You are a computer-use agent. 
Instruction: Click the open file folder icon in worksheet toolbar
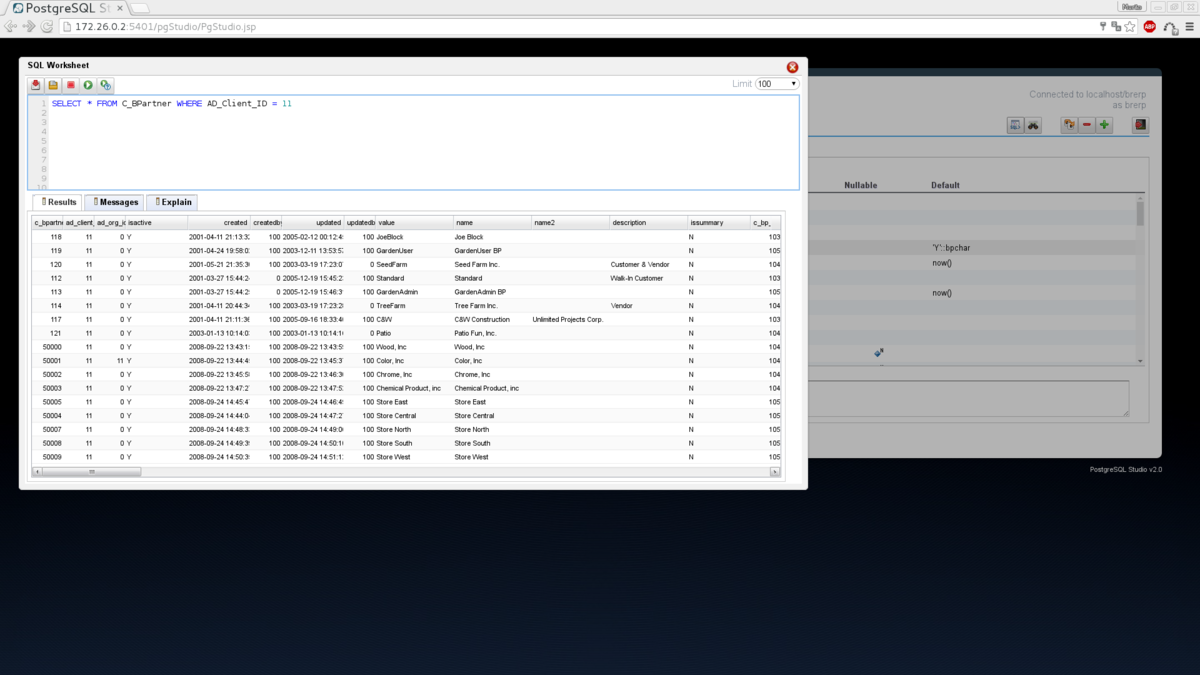coord(54,85)
